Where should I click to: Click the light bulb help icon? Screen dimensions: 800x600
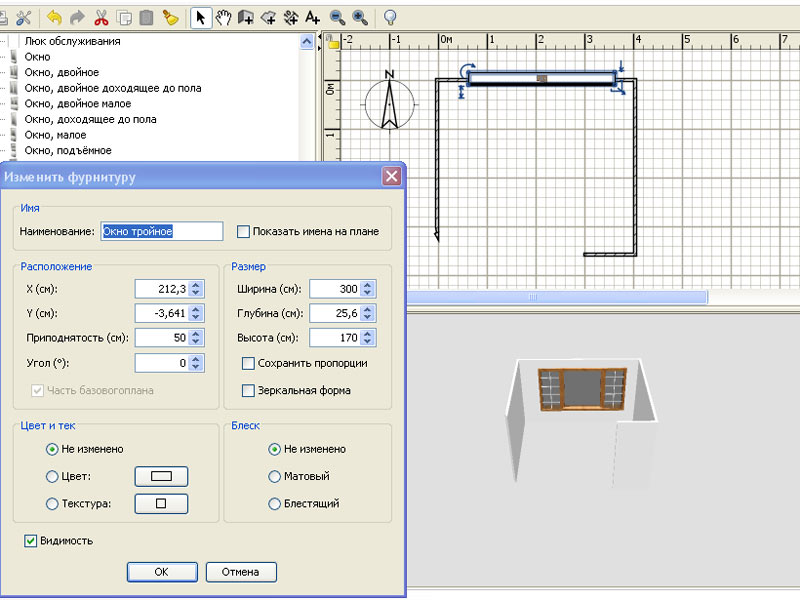[x=390, y=18]
